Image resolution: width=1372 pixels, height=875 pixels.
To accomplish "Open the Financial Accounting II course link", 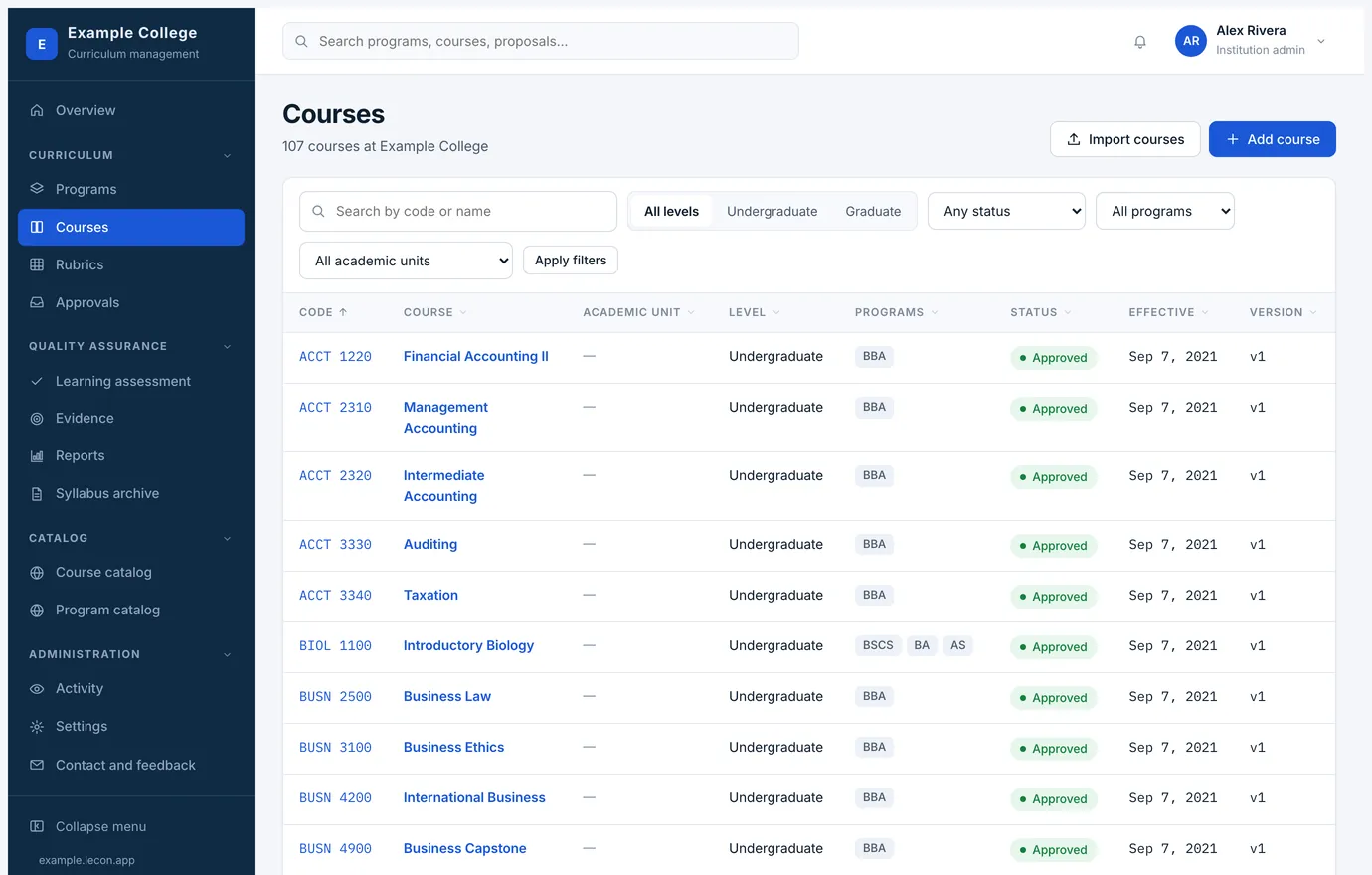I will tap(476, 356).
